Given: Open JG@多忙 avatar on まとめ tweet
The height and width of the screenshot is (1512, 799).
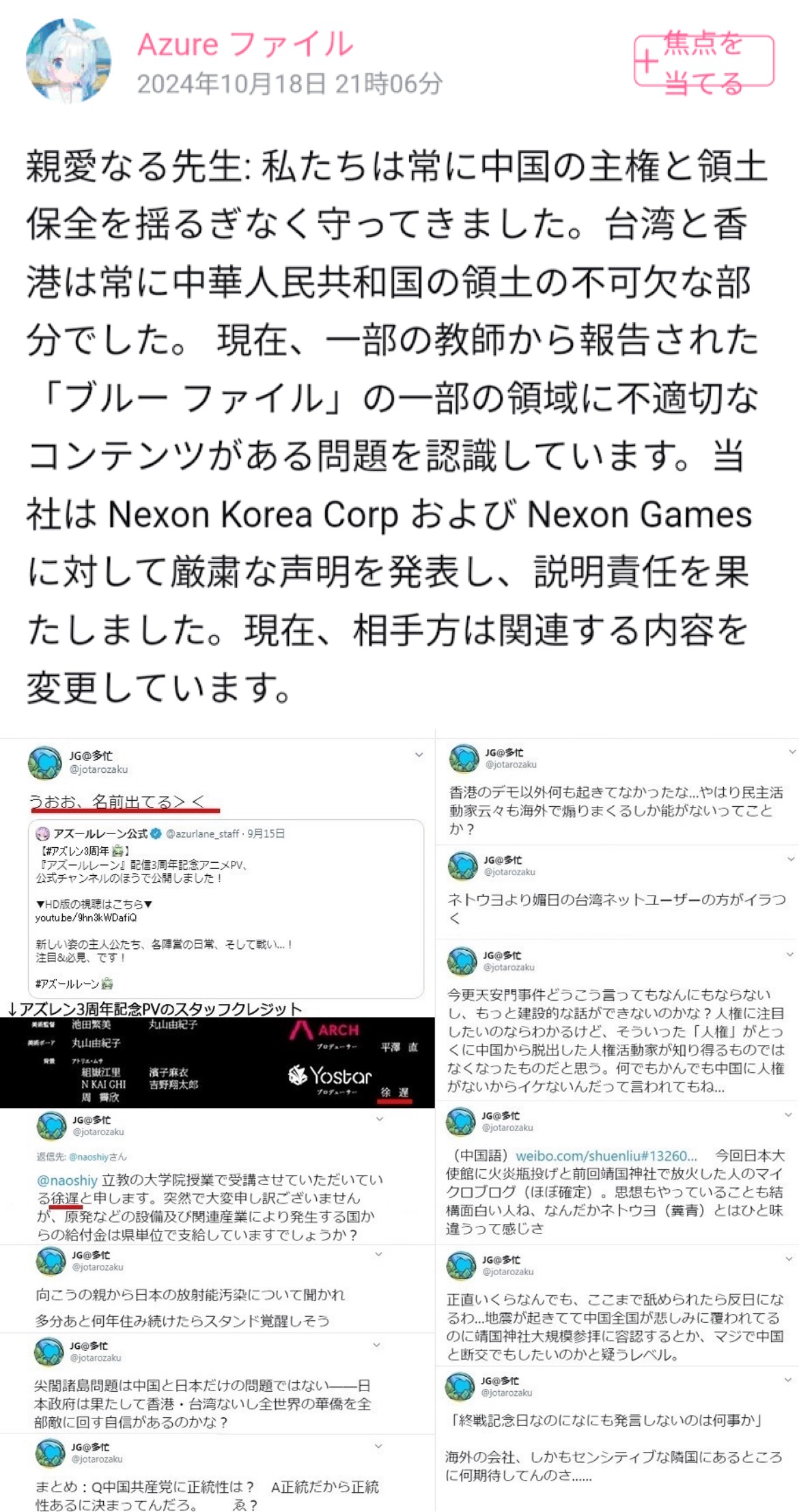Looking at the screenshot, I should pyautogui.click(x=50, y=1453).
